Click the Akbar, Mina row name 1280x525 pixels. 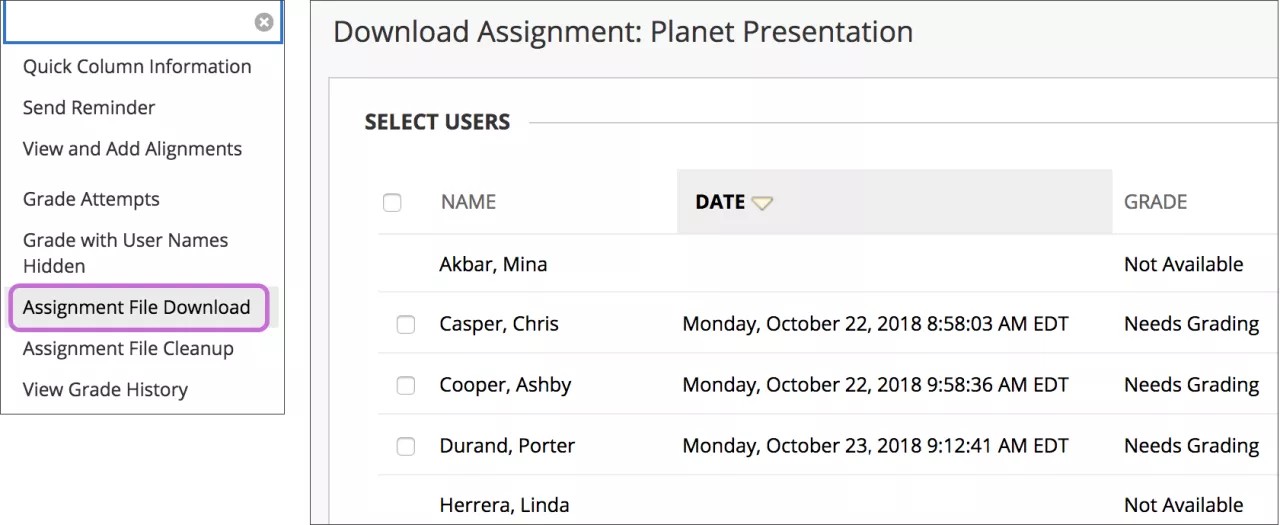(x=493, y=265)
